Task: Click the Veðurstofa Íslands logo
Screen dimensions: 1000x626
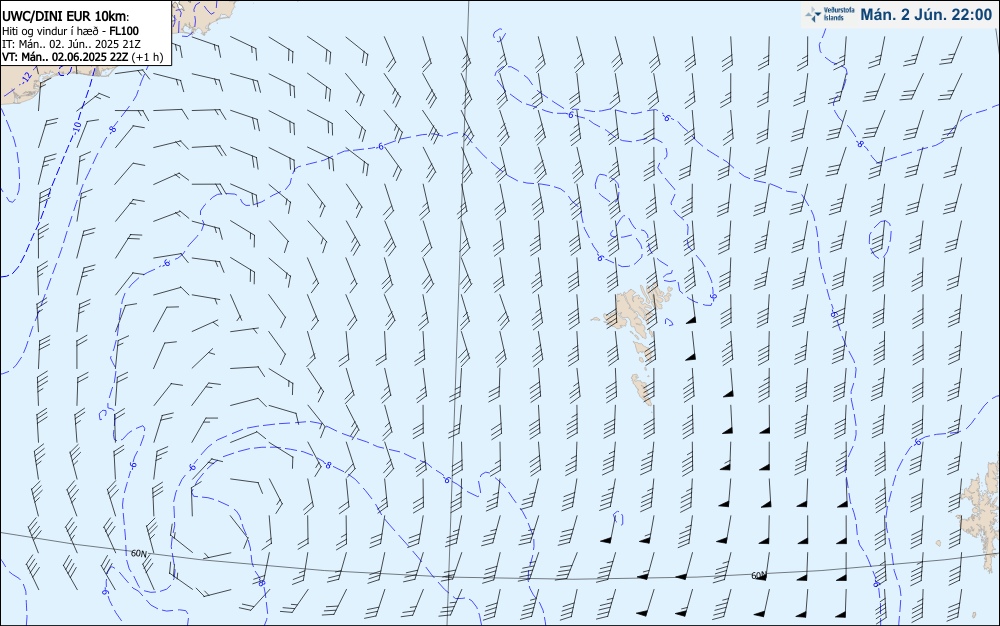Action: point(828,15)
